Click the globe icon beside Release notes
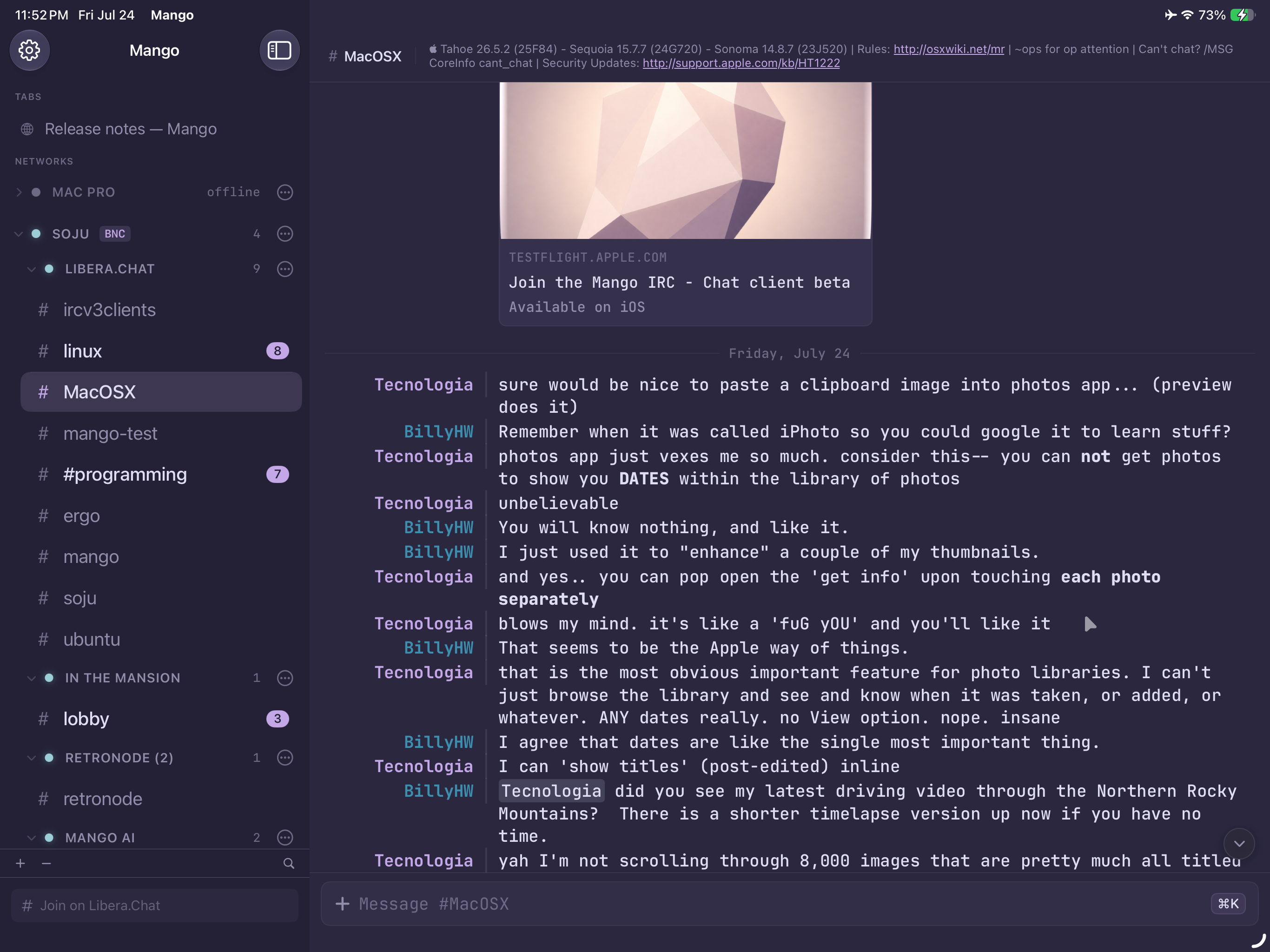The height and width of the screenshot is (952, 1270). tap(27, 129)
